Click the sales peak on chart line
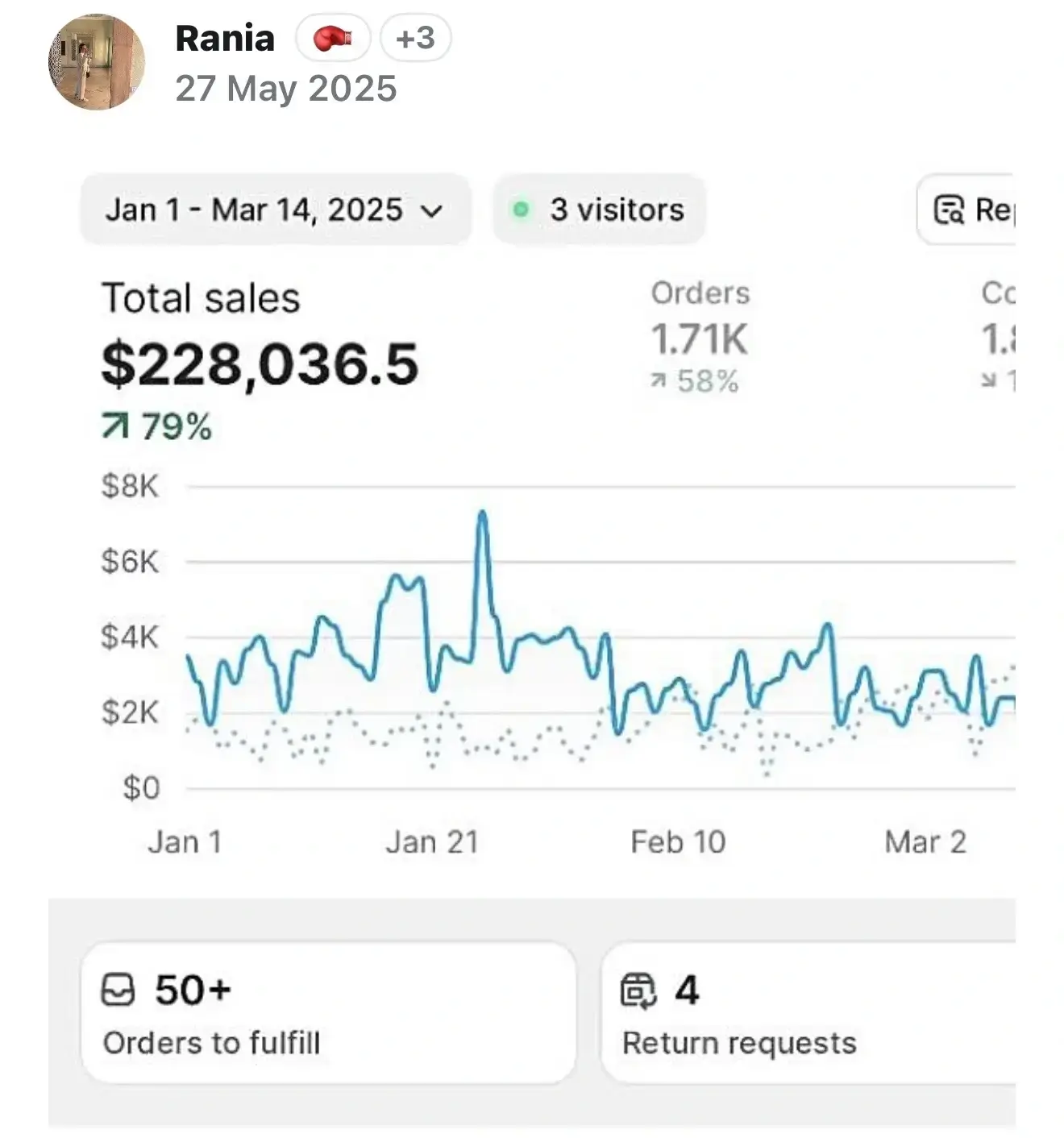Viewport: 1064px width, 1138px height. tap(482, 513)
